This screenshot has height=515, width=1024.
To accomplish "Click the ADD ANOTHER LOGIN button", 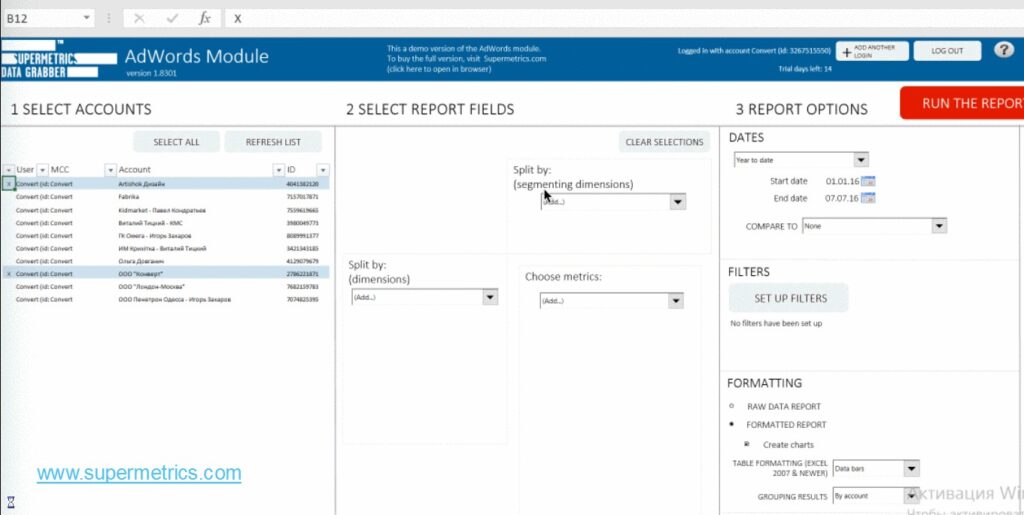I will click(872, 51).
